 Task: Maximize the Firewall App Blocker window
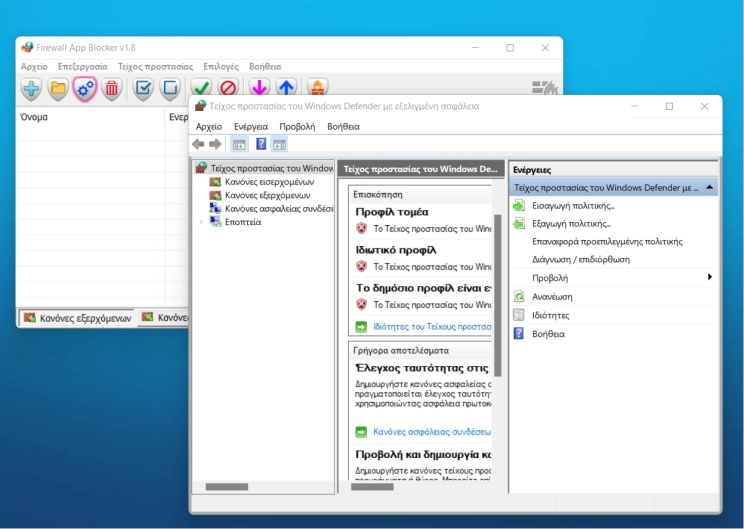click(510, 47)
